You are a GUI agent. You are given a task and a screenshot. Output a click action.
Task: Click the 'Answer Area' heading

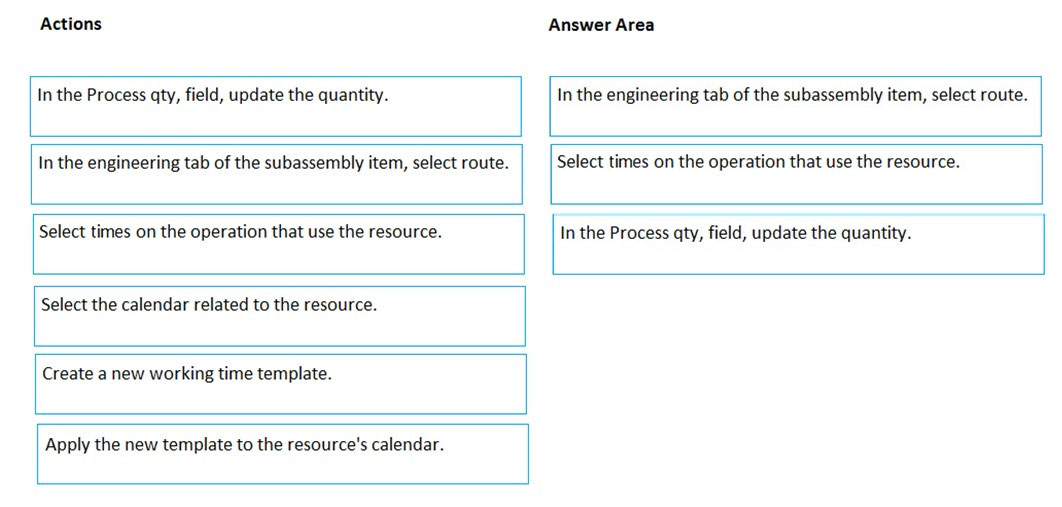click(x=601, y=25)
